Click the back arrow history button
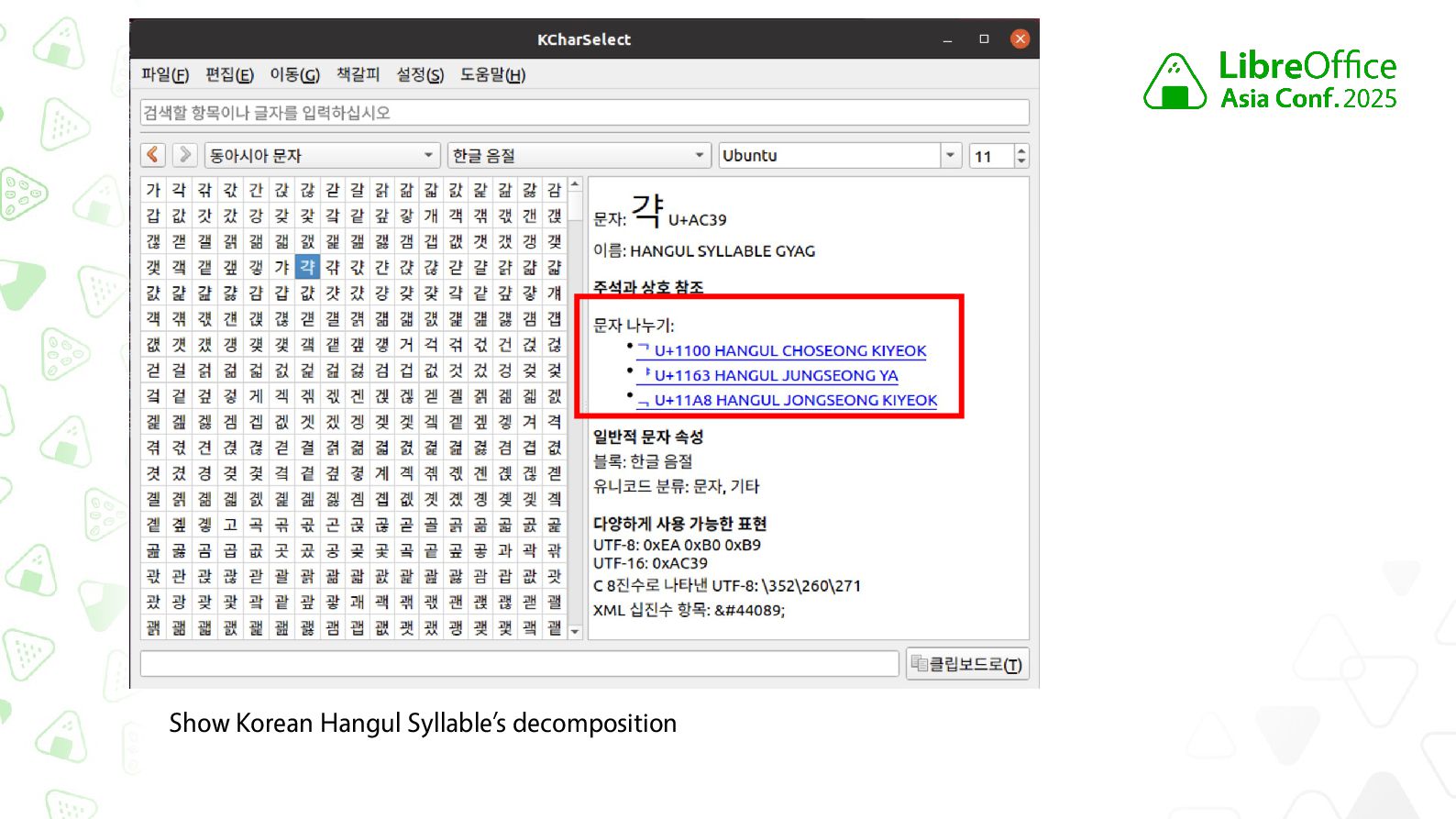The image size is (1456, 819). click(153, 155)
